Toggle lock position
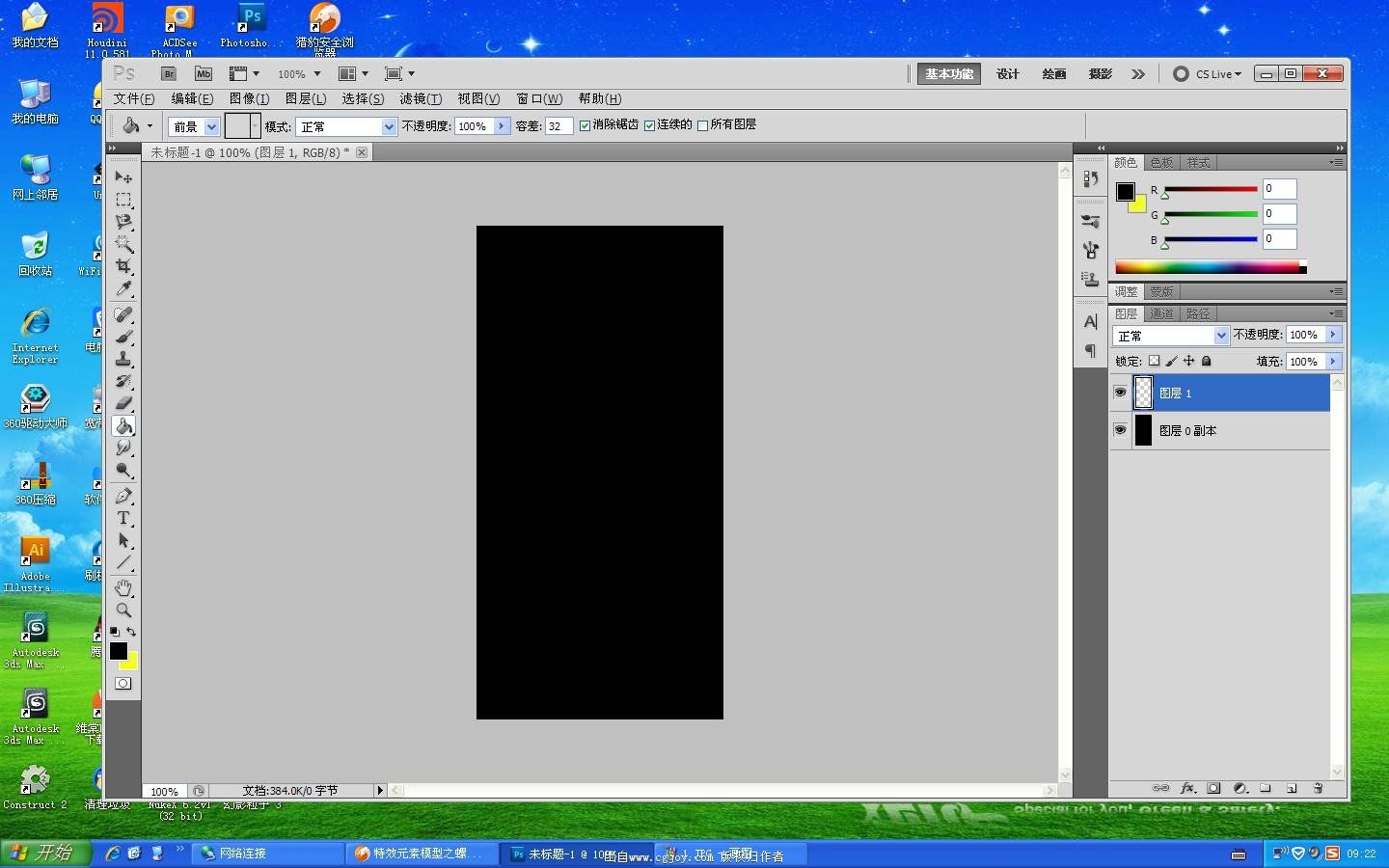This screenshot has width=1389, height=868. pyautogui.click(x=1188, y=361)
